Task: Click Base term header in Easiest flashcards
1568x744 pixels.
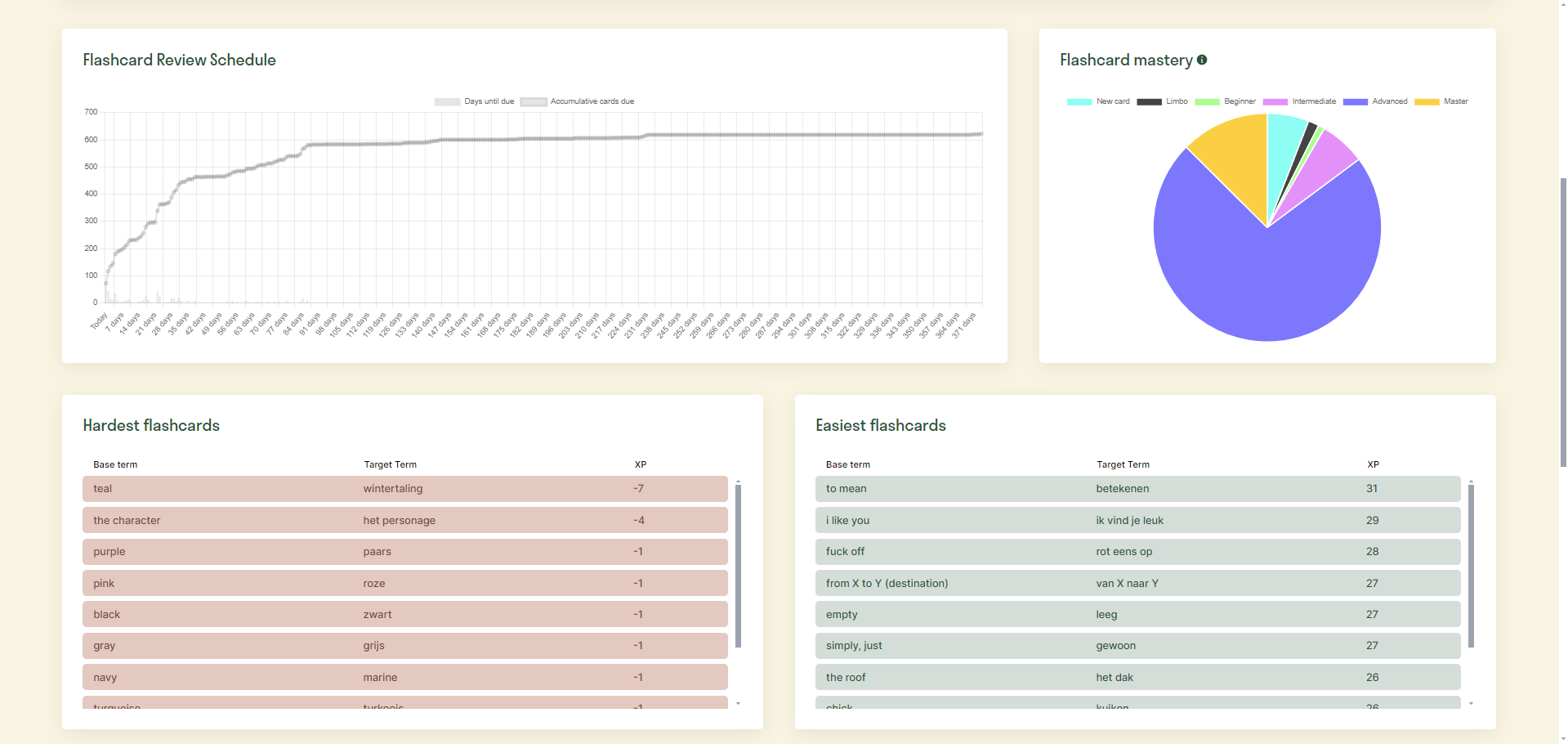Action: point(848,464)
